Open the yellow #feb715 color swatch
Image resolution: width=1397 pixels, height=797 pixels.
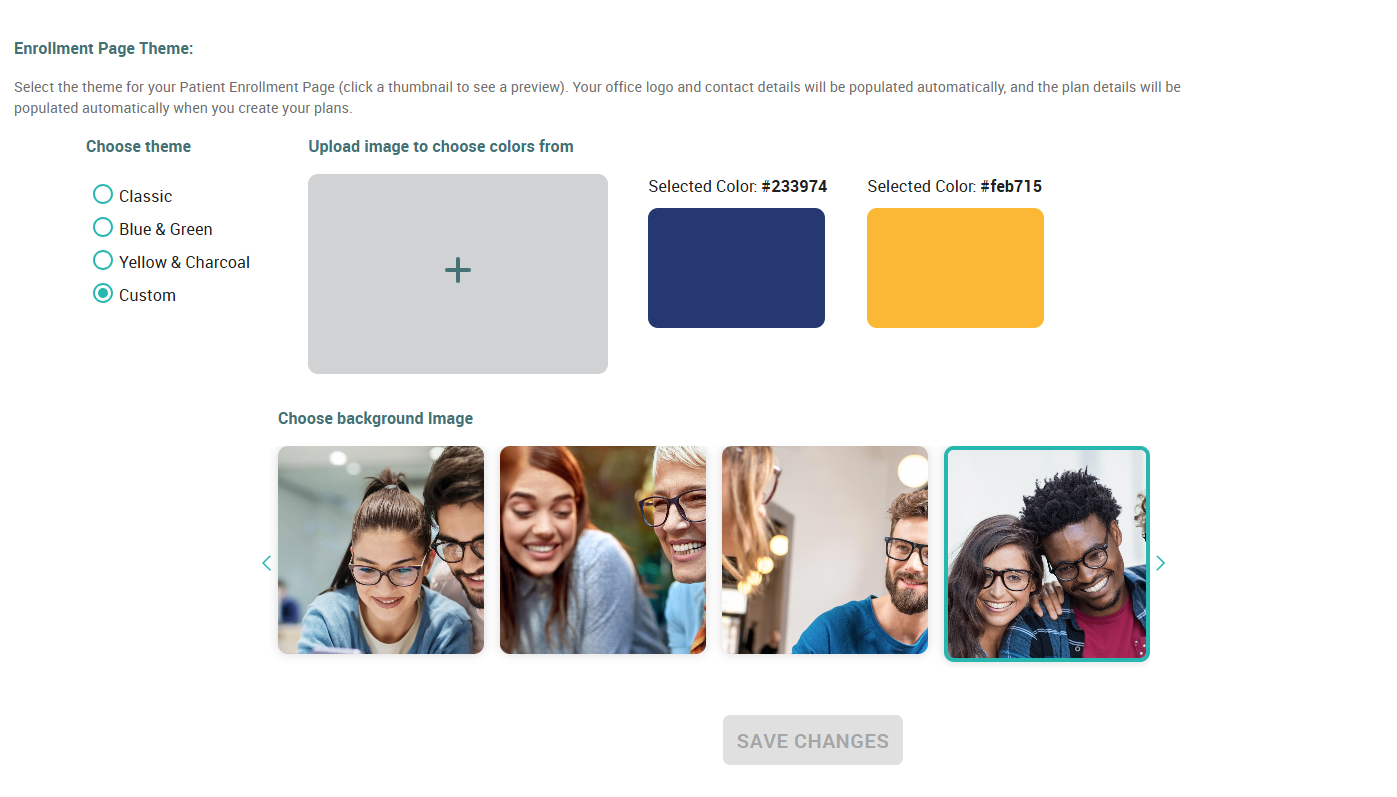(x=955, y=268)
